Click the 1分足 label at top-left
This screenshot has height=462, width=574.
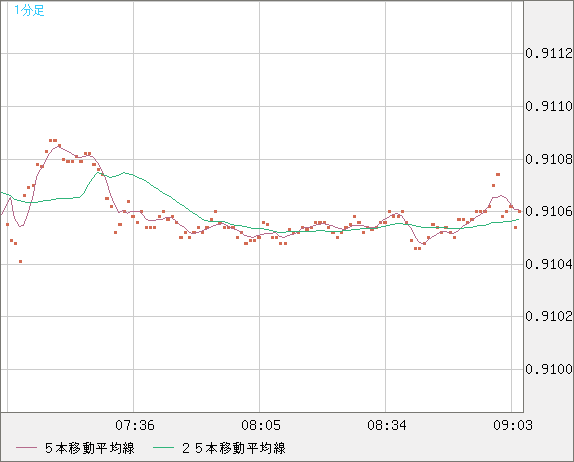(29, 10)
